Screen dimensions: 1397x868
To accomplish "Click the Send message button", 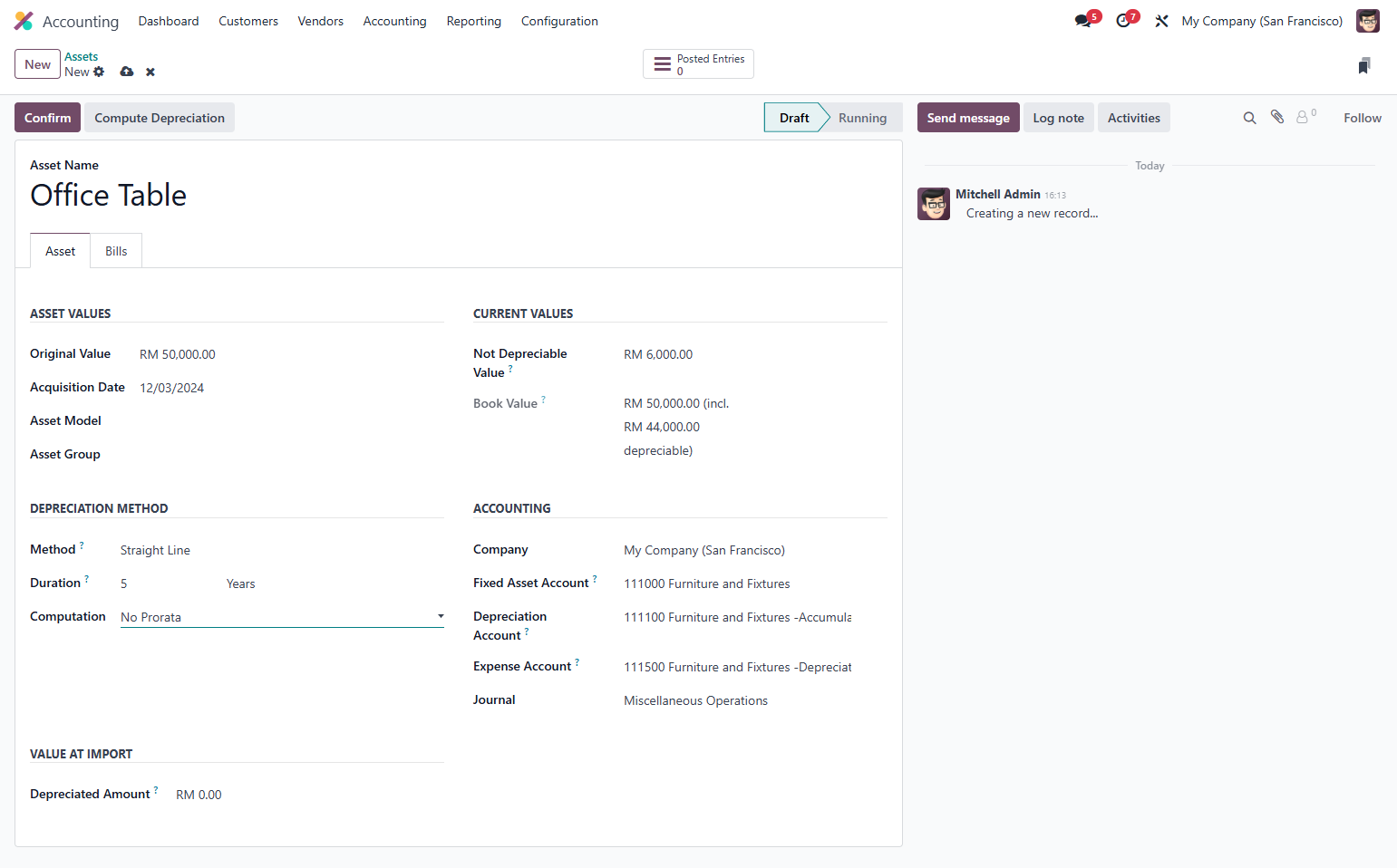I will [x=968, y=118].
